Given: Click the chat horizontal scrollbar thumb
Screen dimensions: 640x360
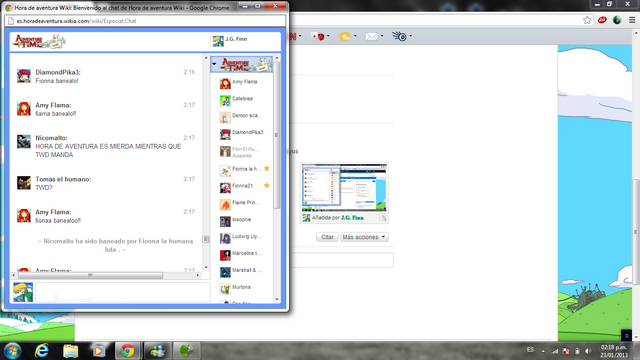Looking at the screenshot, I should pos(91,276).
